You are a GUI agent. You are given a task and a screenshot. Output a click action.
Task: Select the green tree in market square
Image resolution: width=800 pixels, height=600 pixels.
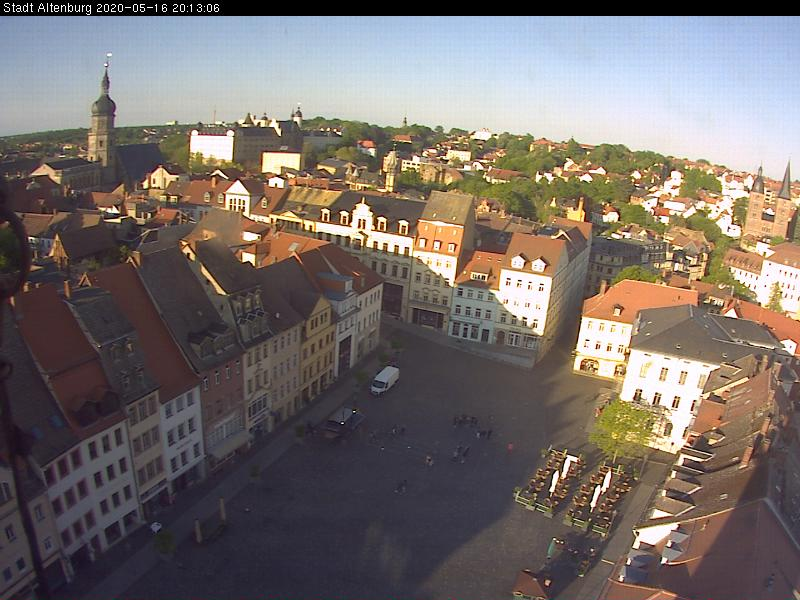(622, 430)
